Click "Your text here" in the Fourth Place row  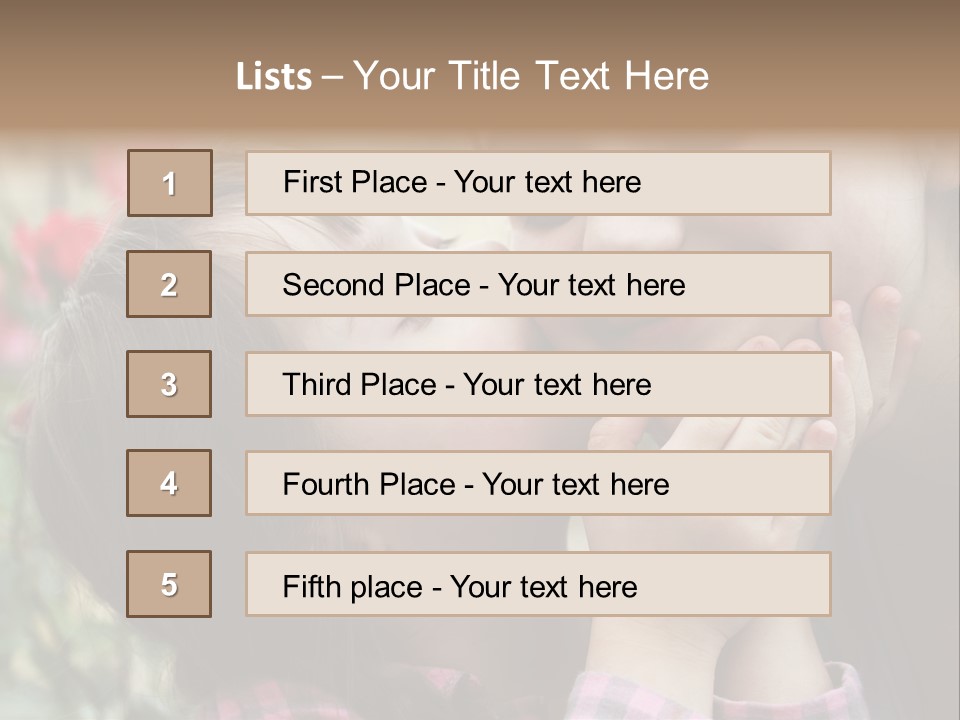tap(575, 485)
